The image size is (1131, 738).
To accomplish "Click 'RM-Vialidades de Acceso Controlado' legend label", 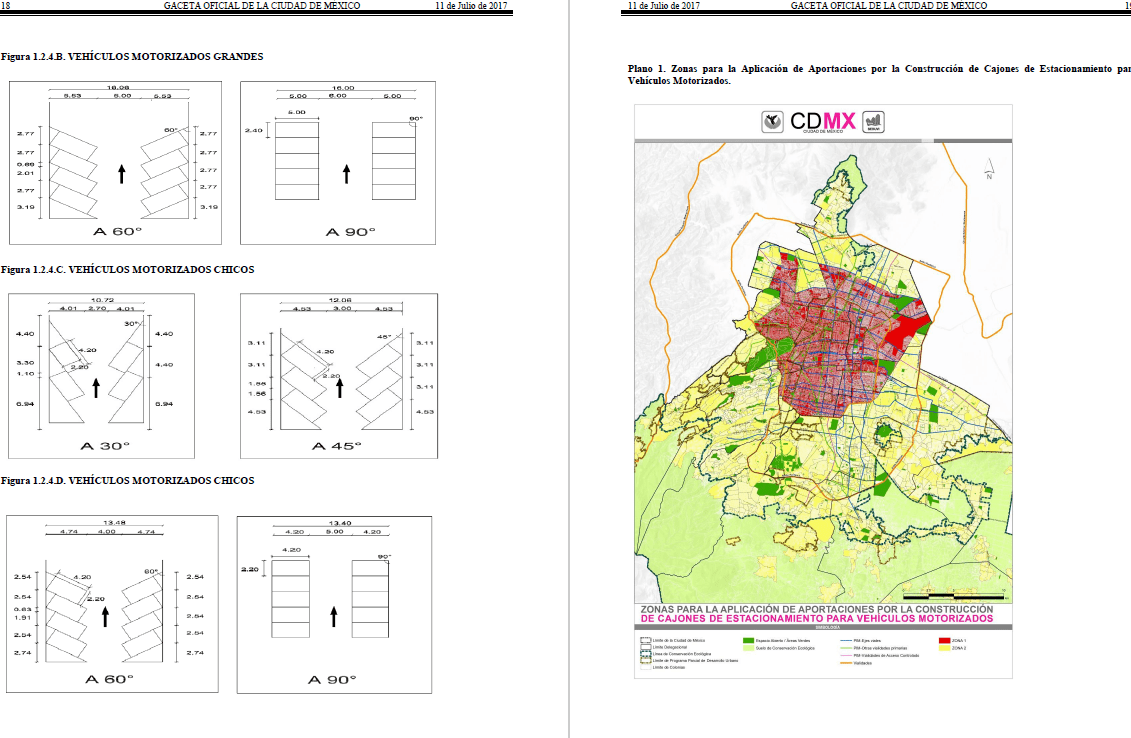I will click(x=886, y=656).
